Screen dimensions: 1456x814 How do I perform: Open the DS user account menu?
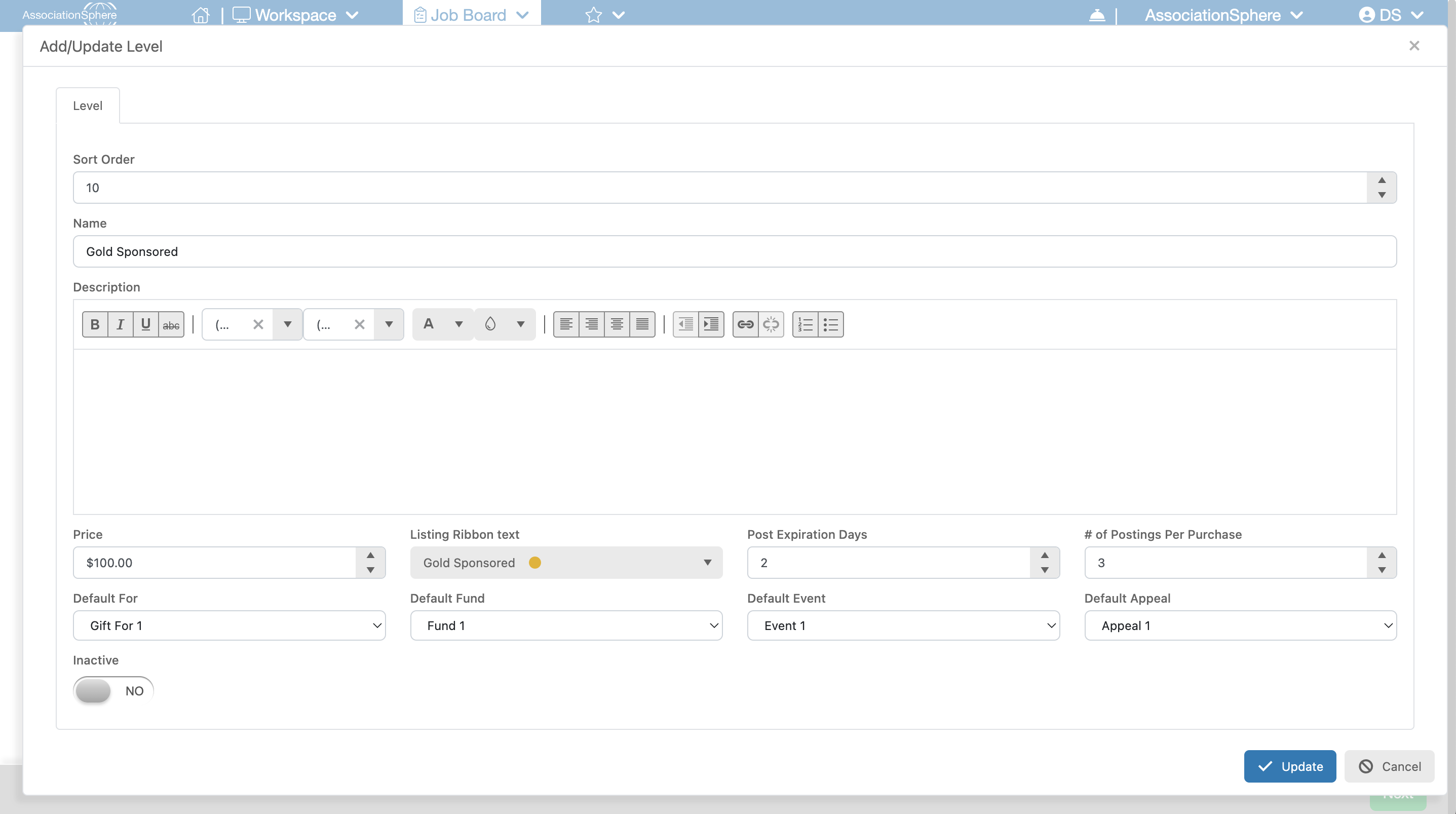pos(1391,15)
